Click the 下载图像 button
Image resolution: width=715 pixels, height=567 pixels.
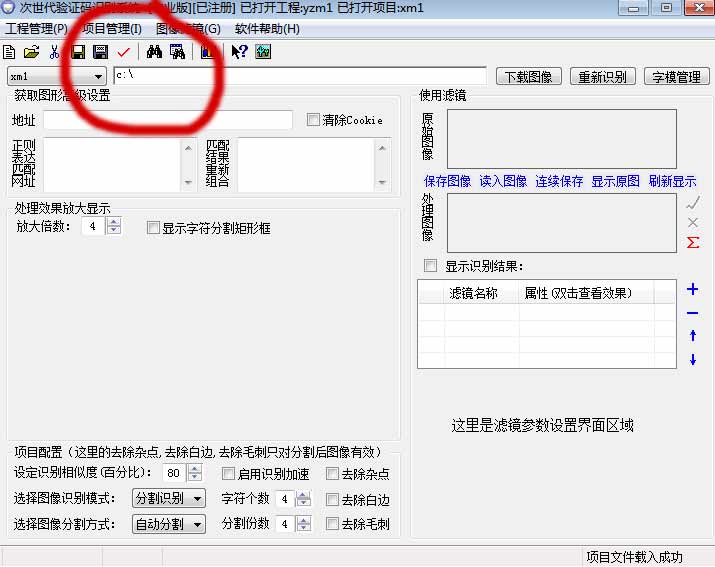(528, 77)
